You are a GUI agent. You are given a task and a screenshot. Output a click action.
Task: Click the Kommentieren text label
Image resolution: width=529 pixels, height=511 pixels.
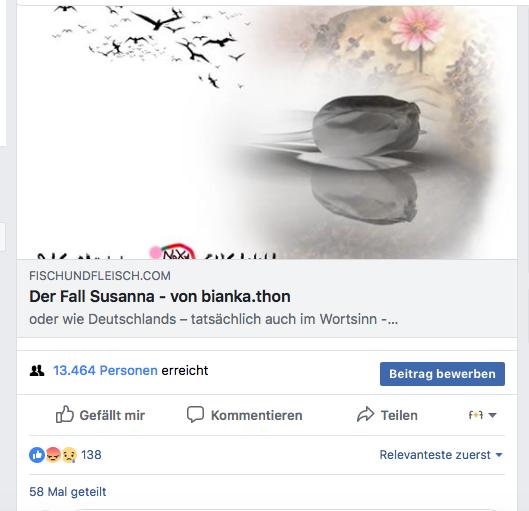point(257,415)
